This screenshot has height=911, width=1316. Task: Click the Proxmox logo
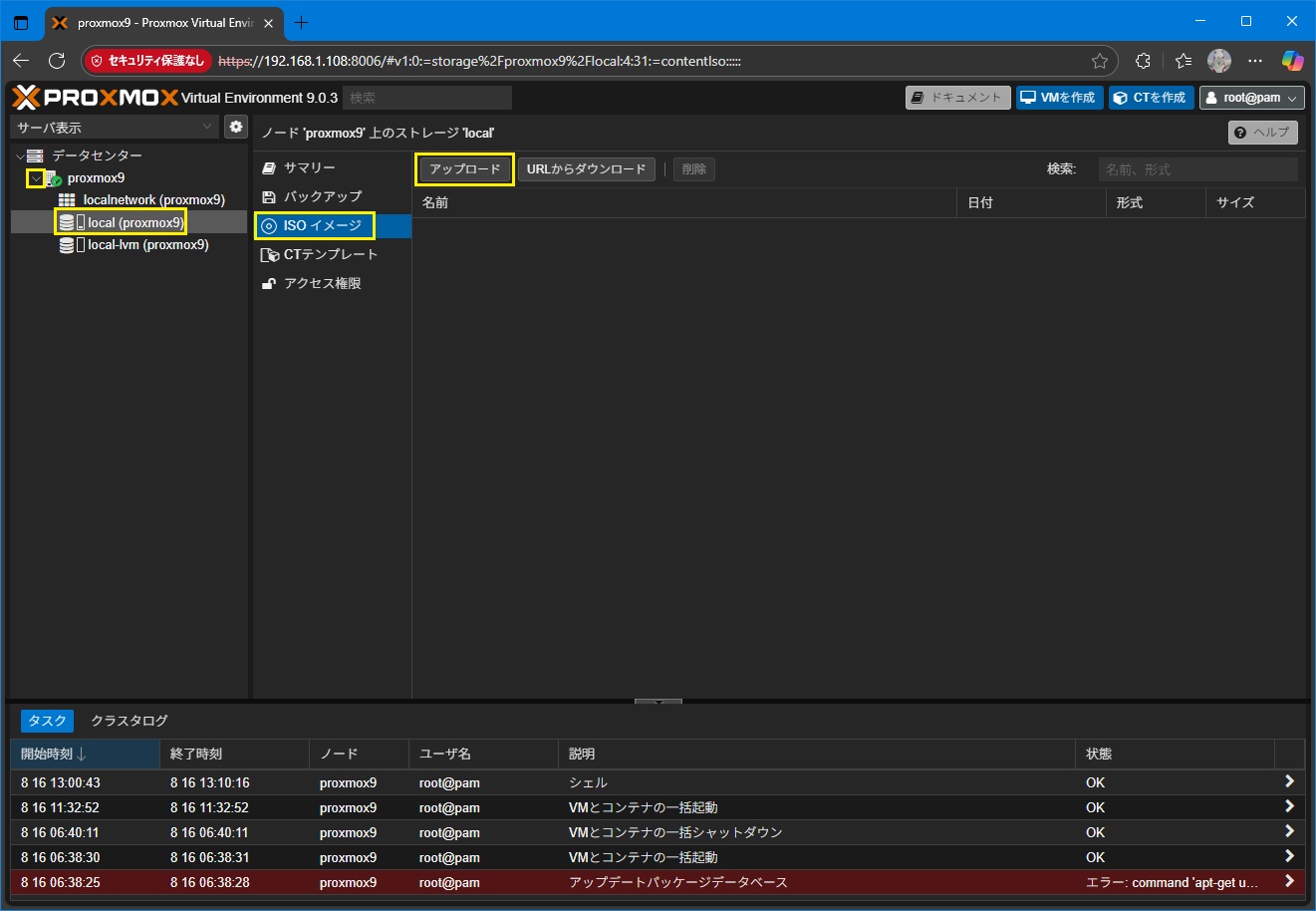pyautogui.click(x=96, y=97)
